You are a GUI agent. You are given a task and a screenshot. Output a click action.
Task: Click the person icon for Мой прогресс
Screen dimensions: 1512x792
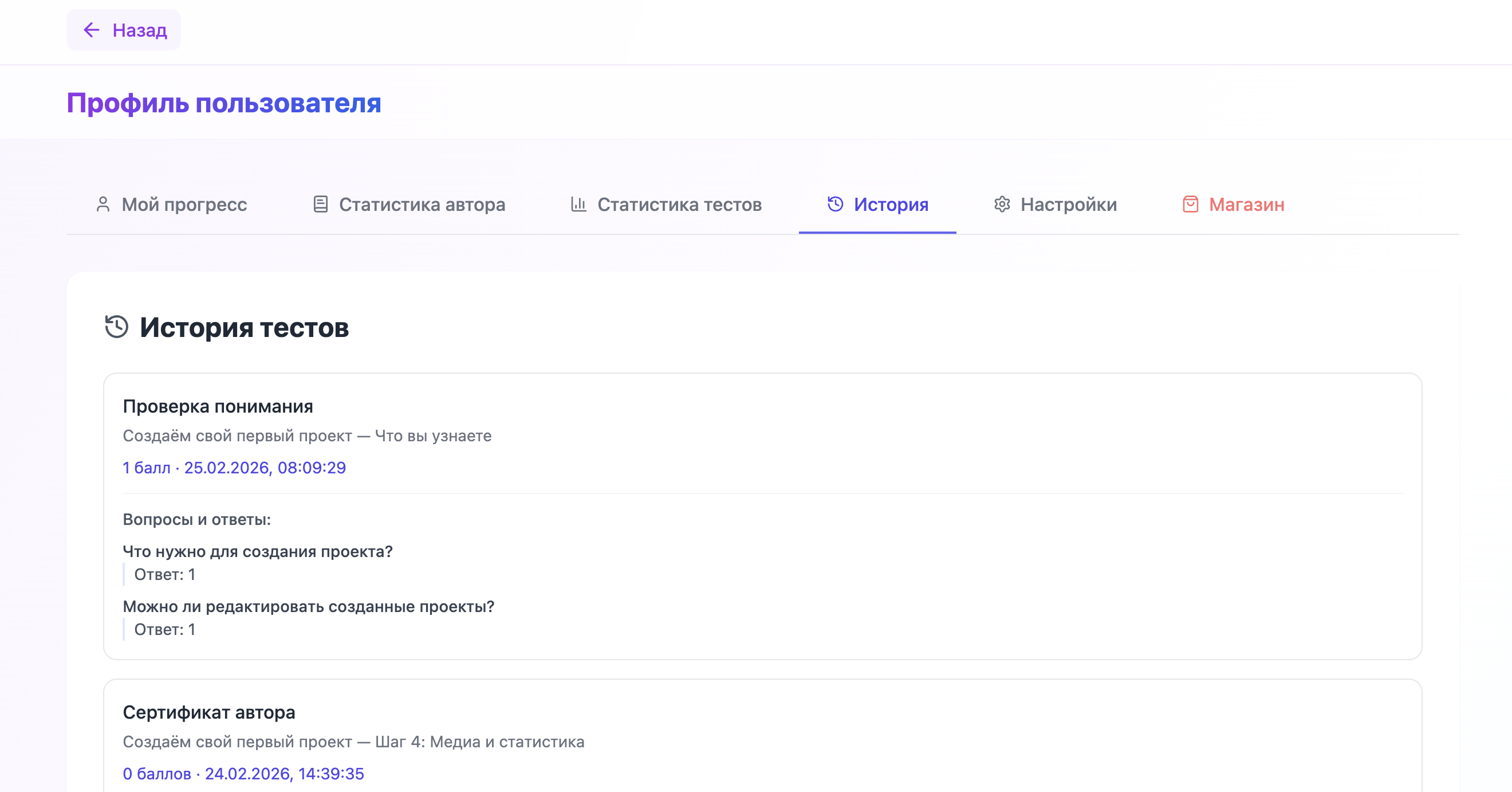point(103,205)
